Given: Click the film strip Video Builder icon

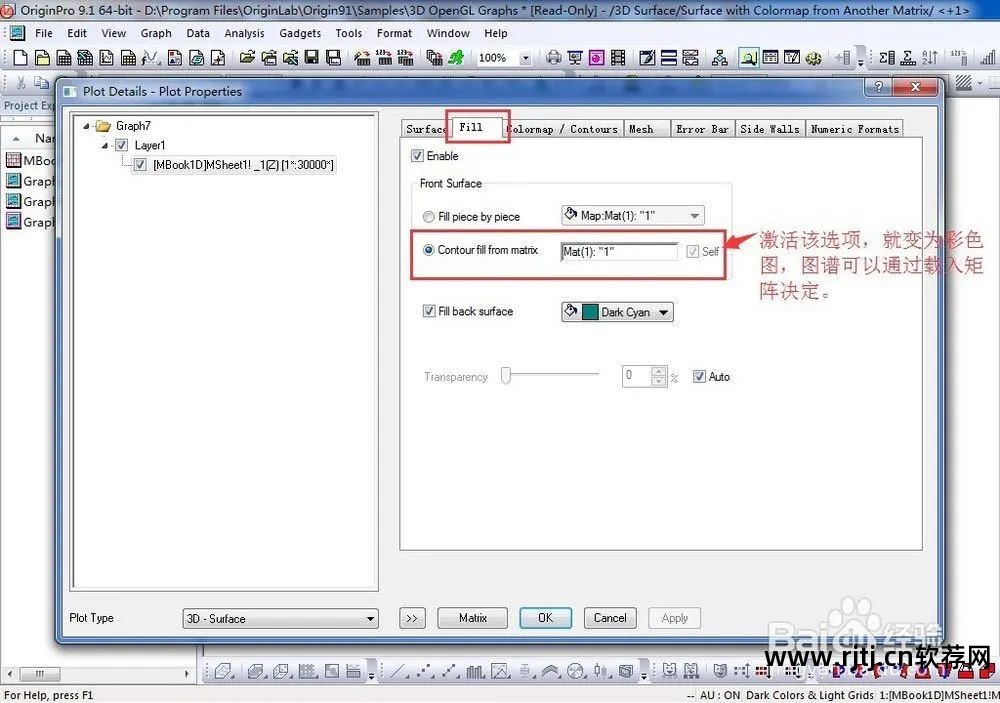Looking at the screenshot, I should point(618,58).
